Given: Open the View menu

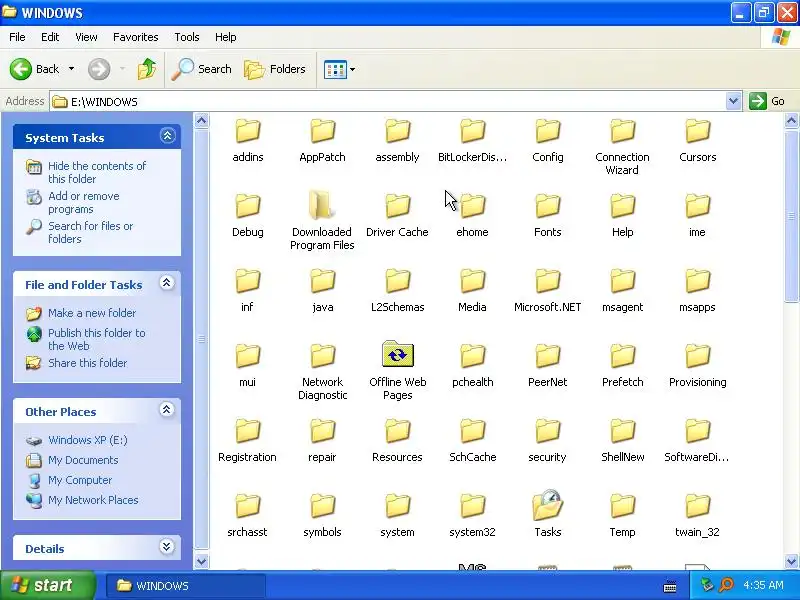Looking at the screenshot, I should click(86, 37).
